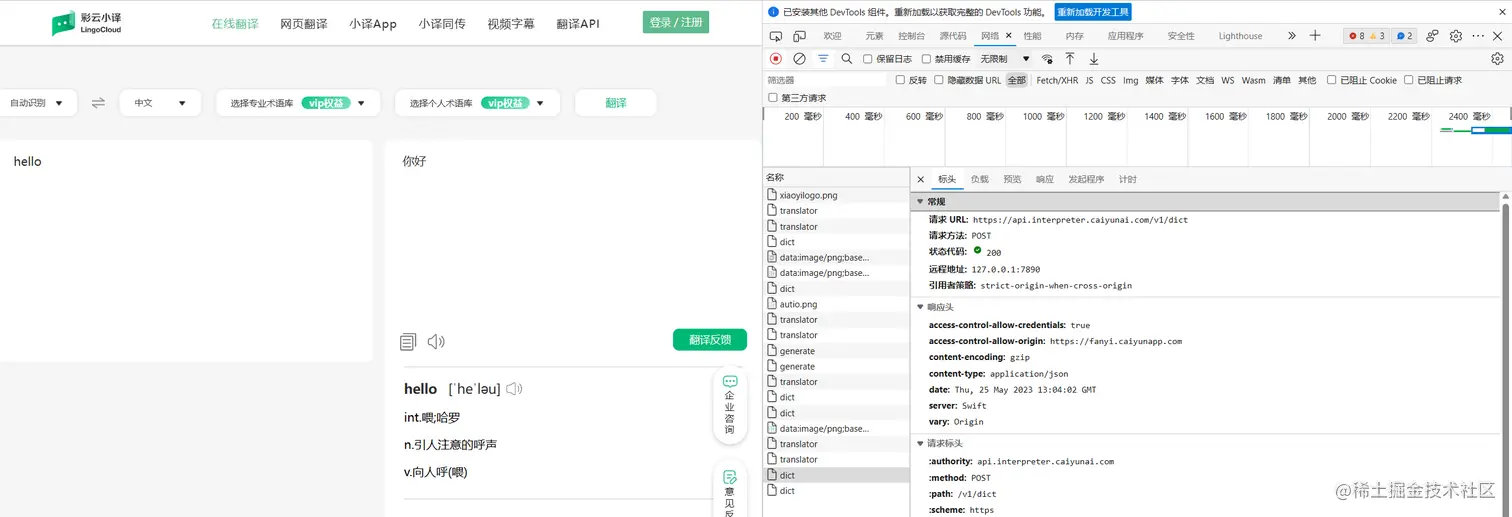The height and width of the screenshot is (517, 1512).
Task: Click 重新加载开发工具 button
Action: click(x=1093, y=12)
